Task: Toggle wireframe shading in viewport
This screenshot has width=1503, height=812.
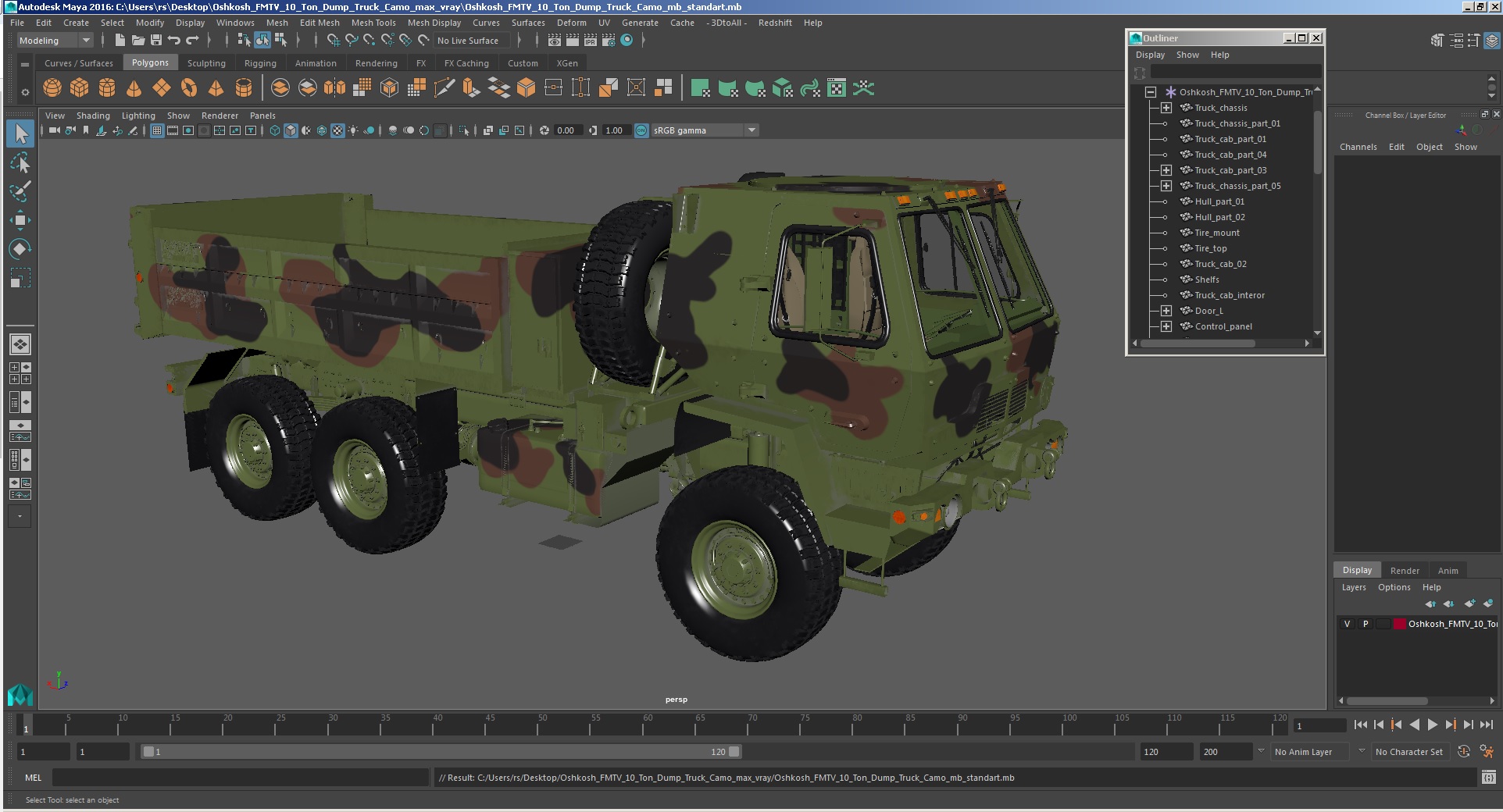Action: click(x=275, y=130)
